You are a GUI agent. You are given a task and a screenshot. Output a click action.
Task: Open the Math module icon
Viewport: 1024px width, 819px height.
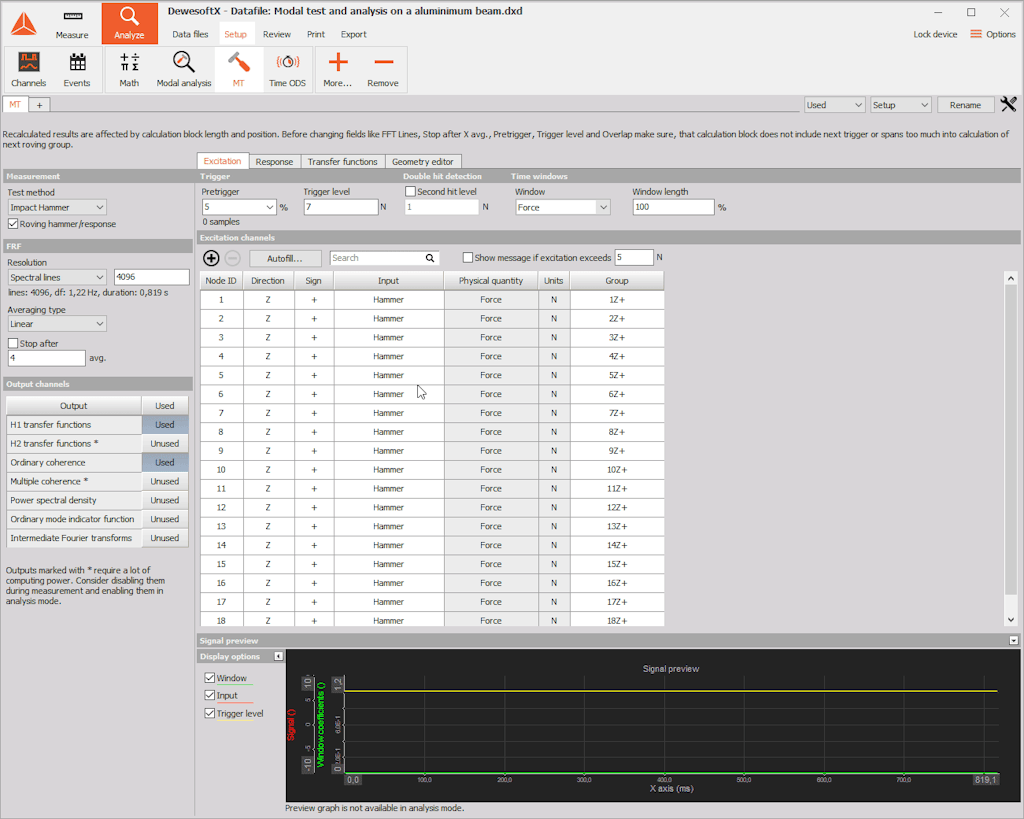point(129,69)
